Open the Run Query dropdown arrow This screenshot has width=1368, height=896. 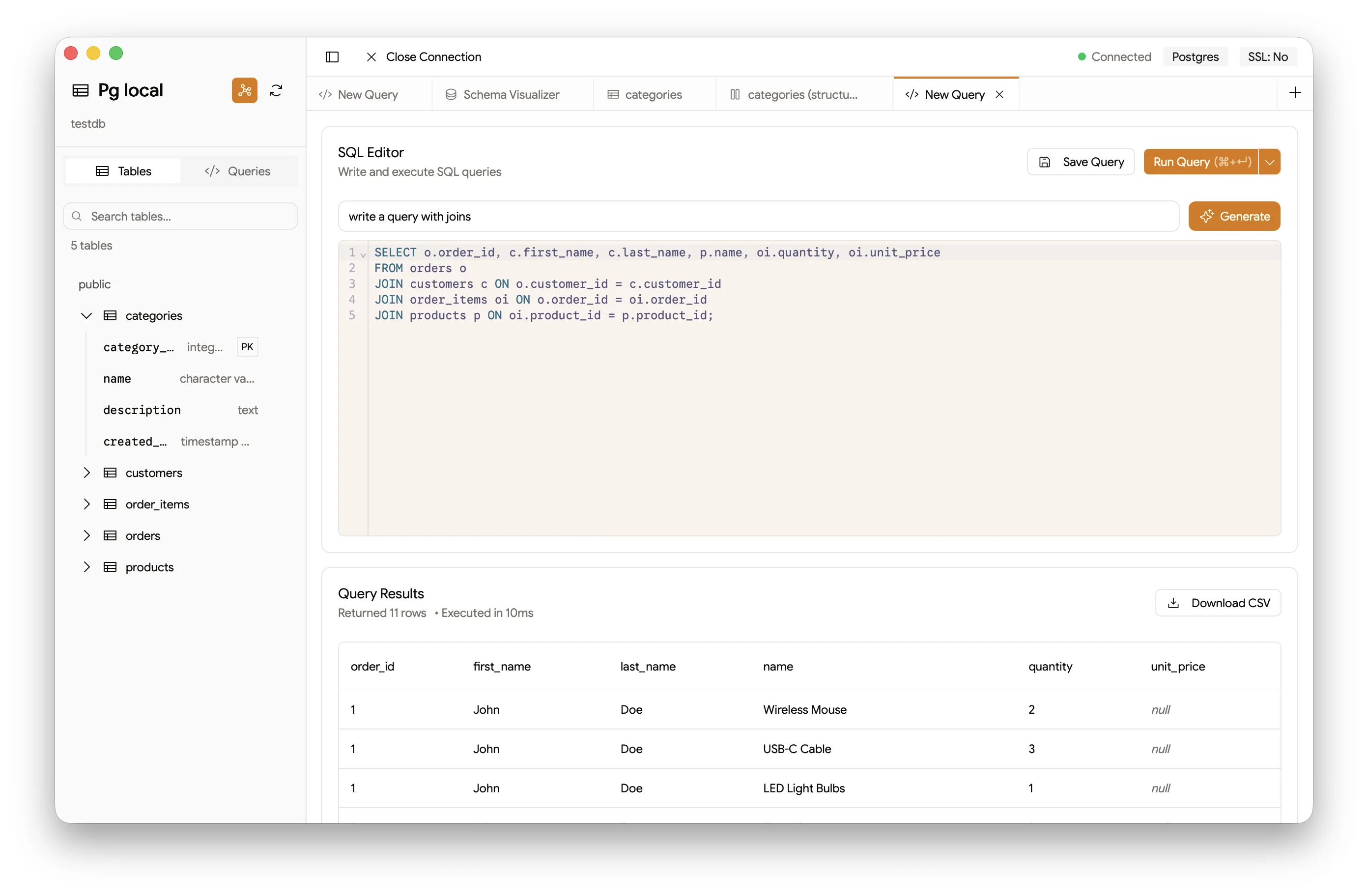click(1269, 162)
